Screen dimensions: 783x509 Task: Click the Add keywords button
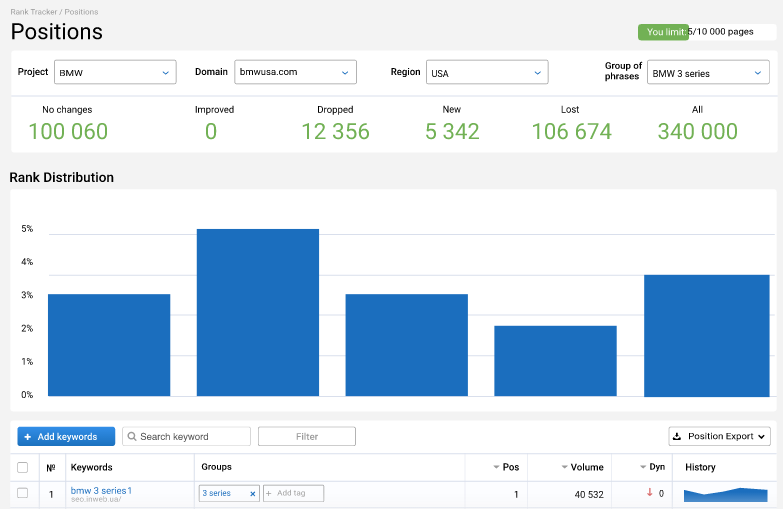click(x=66, y=437)
